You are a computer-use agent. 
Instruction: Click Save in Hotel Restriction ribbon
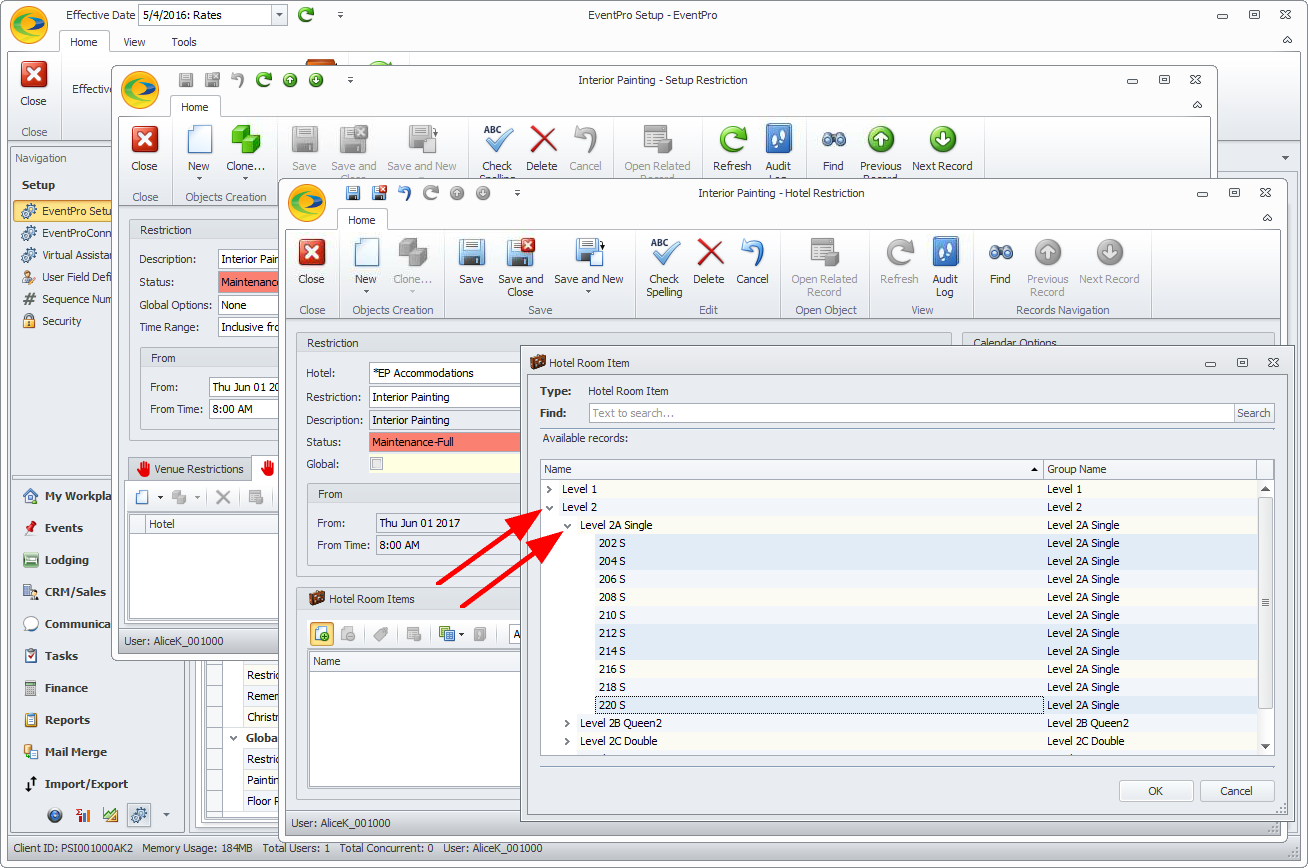(x=471, y=262)
